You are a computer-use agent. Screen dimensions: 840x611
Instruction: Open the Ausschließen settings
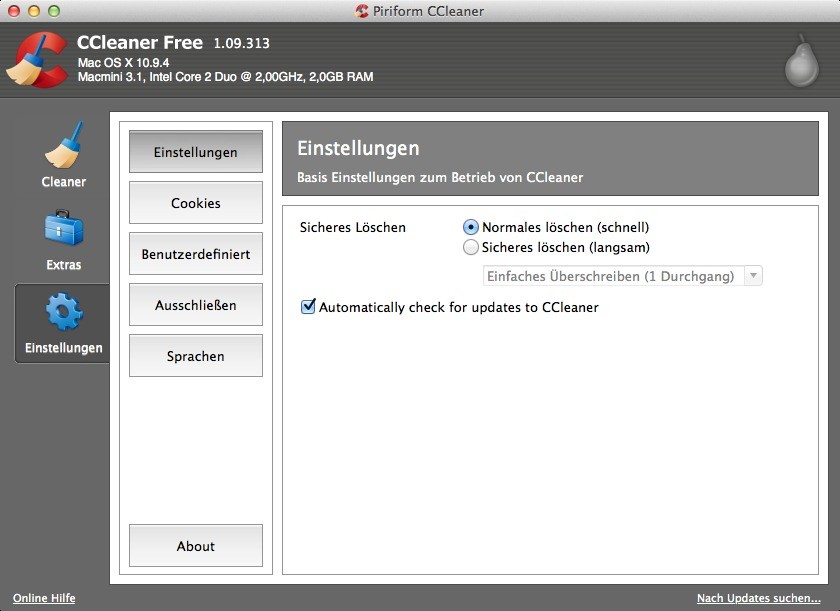coord(195,305)
